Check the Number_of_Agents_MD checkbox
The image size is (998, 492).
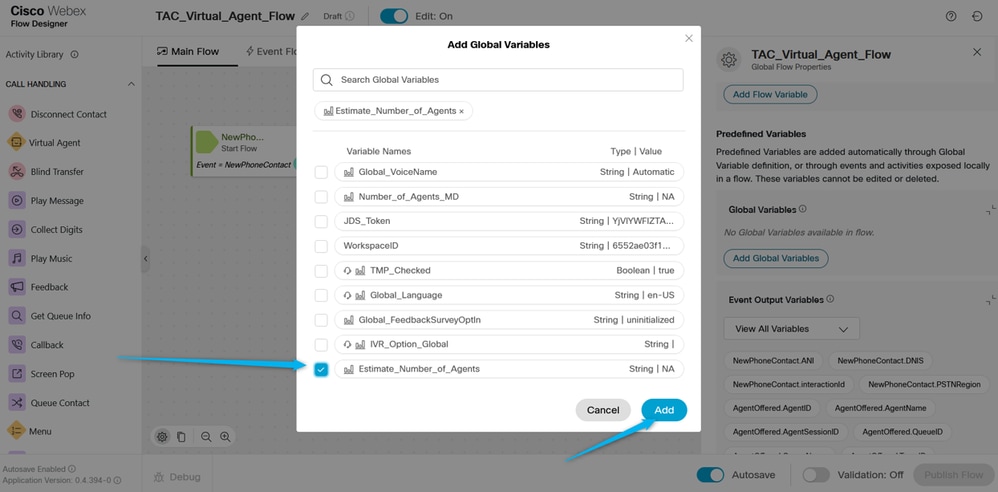(x=321, y=197)
